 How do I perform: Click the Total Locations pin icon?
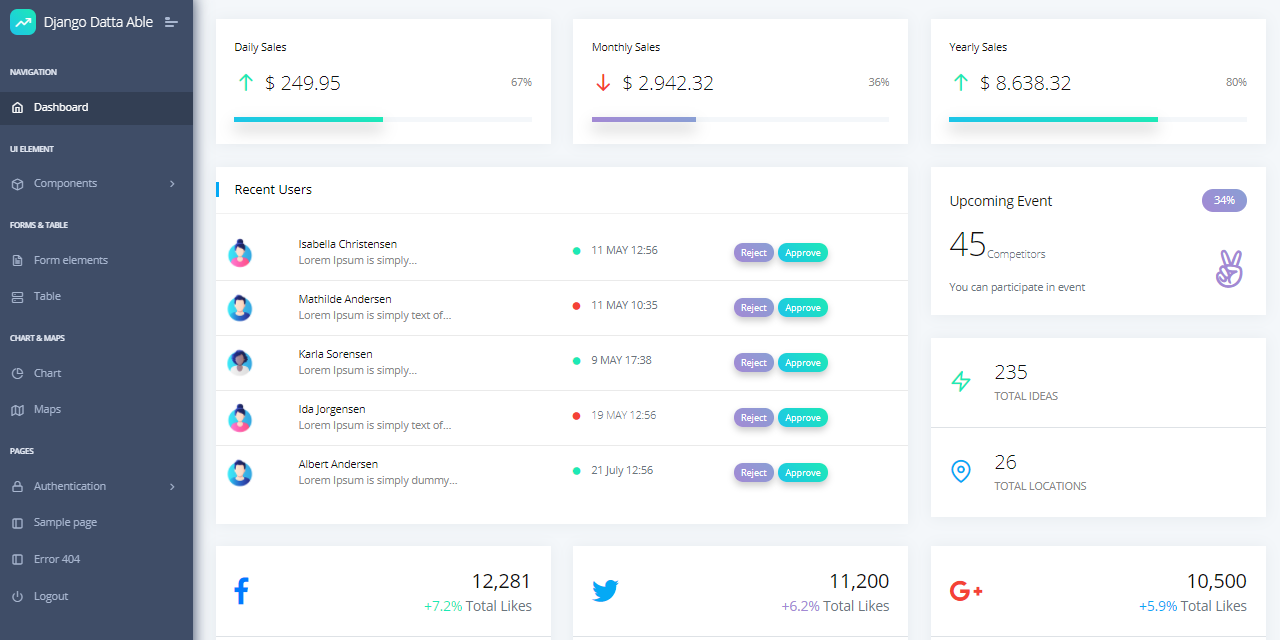962,471
